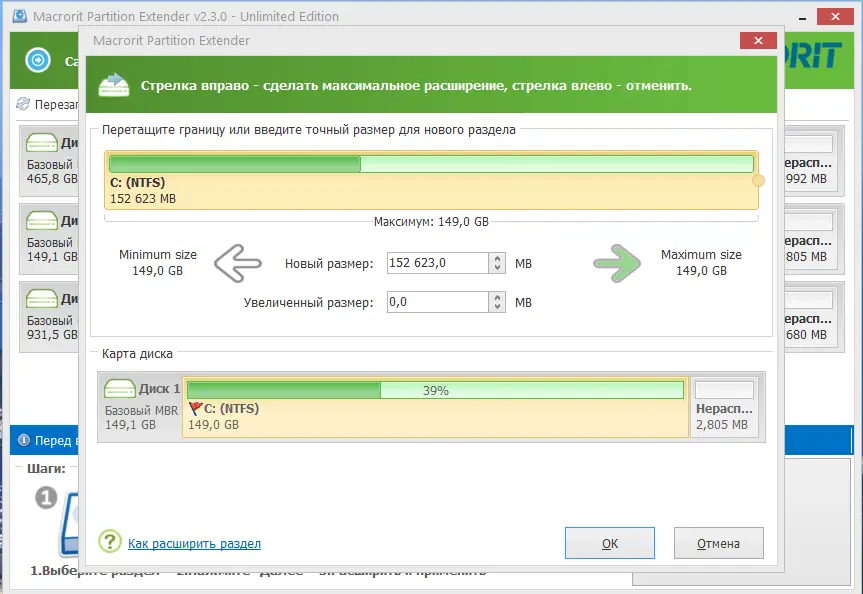Click the Диск 1 drive icon in the disk map

point(119,389)
